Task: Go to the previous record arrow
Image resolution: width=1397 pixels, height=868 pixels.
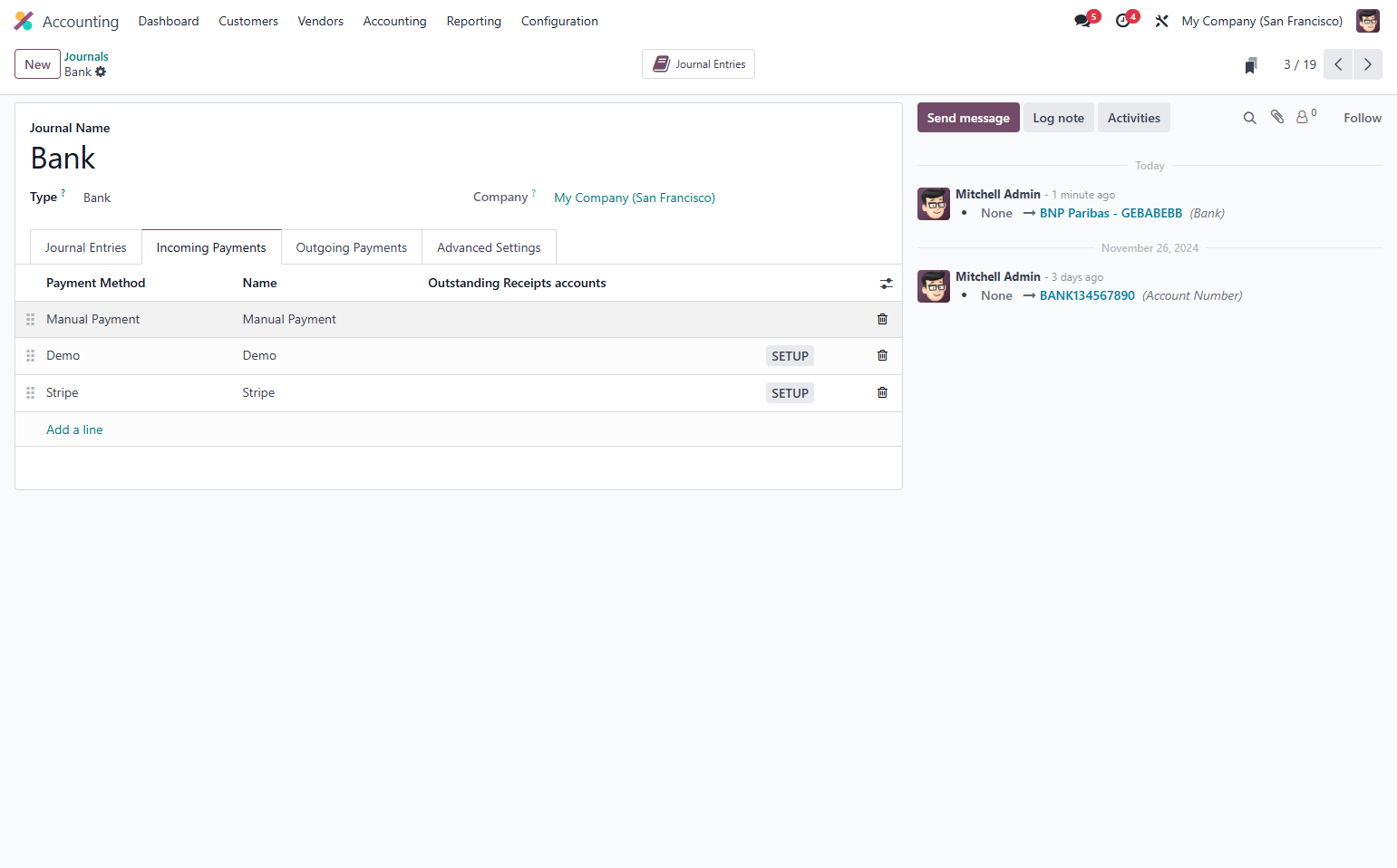Action: (x=1338, y=64)
